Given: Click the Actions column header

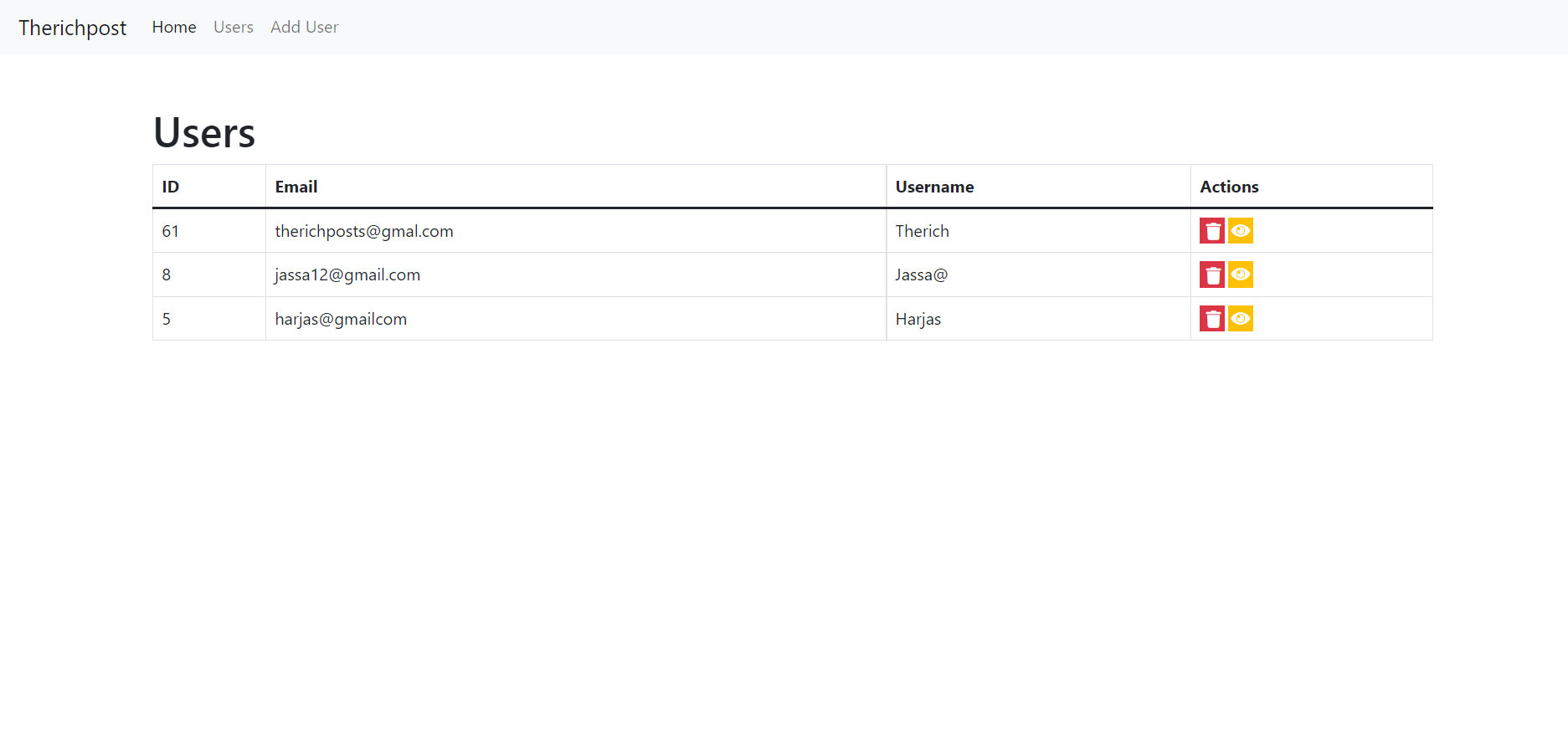Looking at the screenshot, I should click(x=1229, y=187).
